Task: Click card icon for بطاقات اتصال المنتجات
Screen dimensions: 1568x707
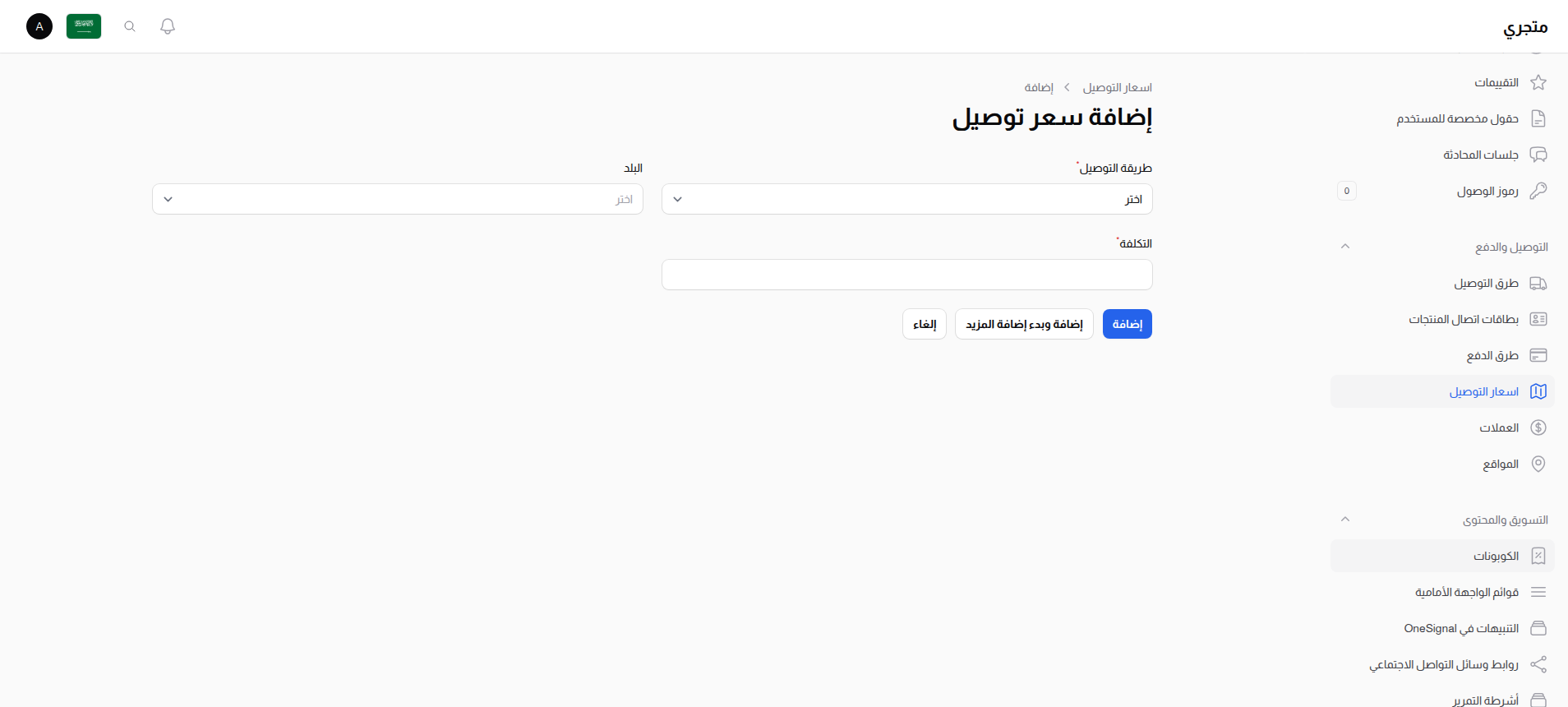Action: tap(1538, 319)
